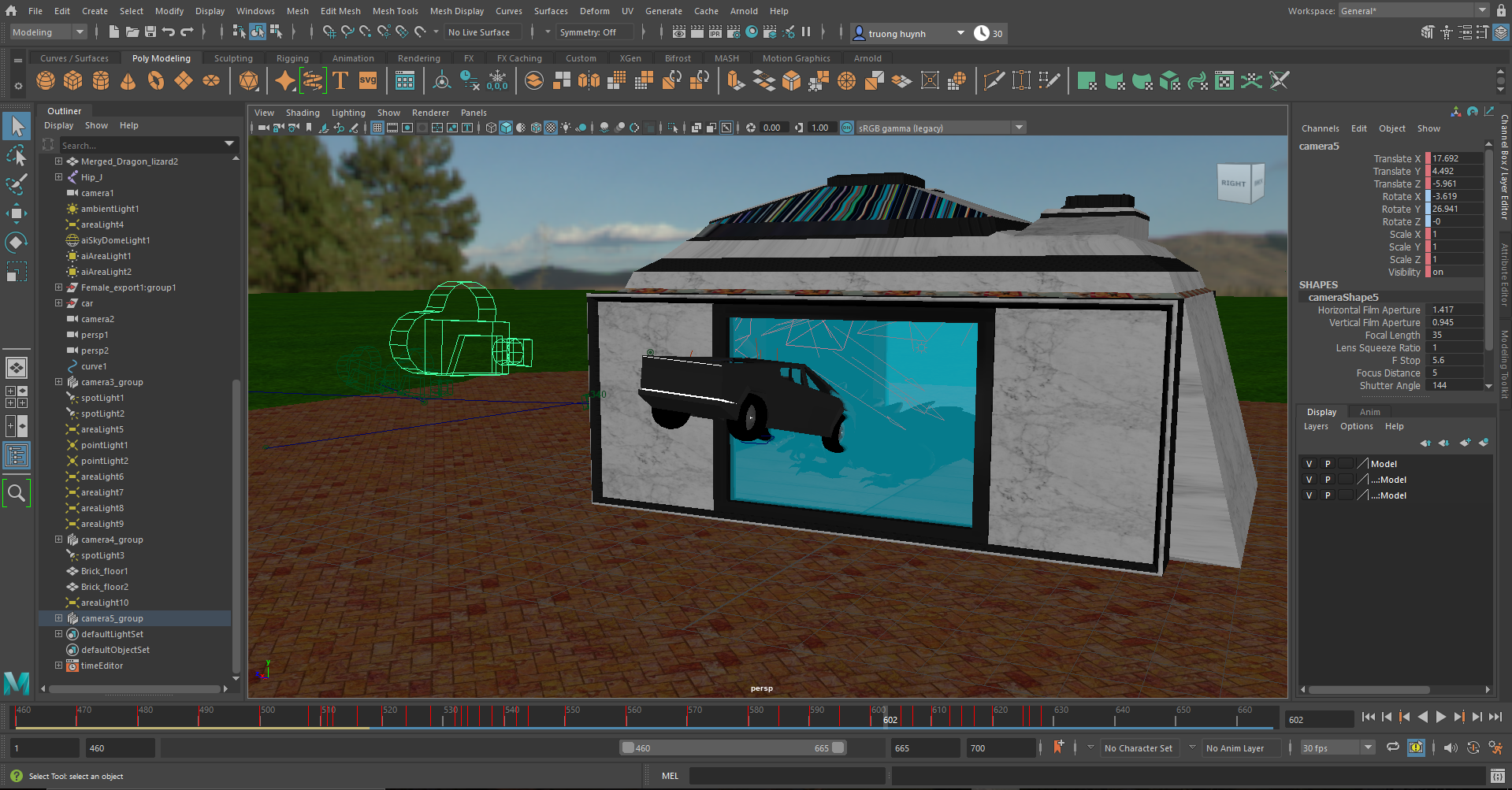Expand the car node in the Outliner
Image resolution: width=1512 pixels, height=790 pixels.
pyautogui.click(x=59, y=303)
